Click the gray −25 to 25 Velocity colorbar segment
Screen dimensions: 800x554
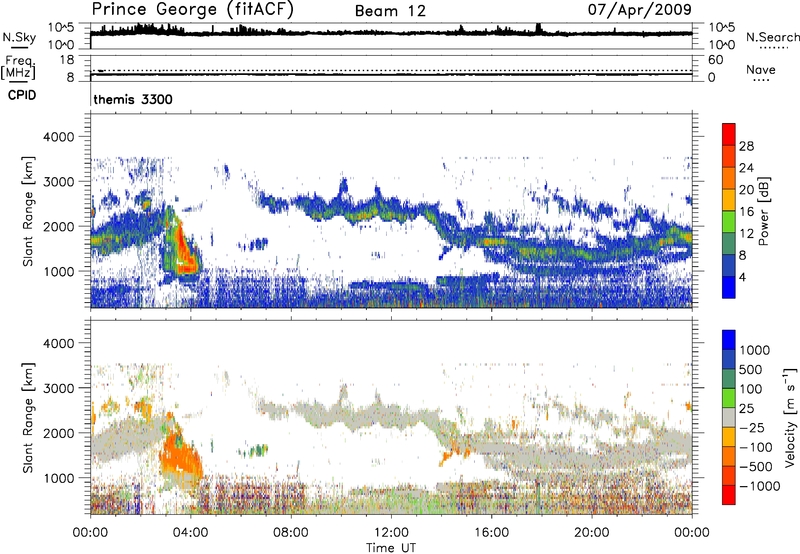[x=729, y=417]
